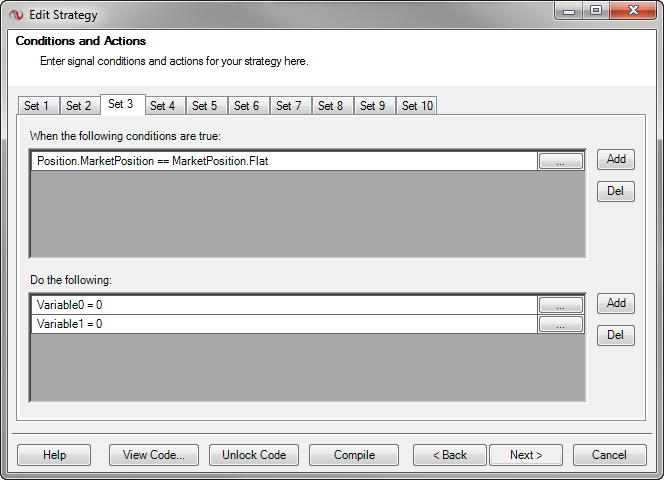Click the NinjaTrader icon in the title bar

point(16,15)
